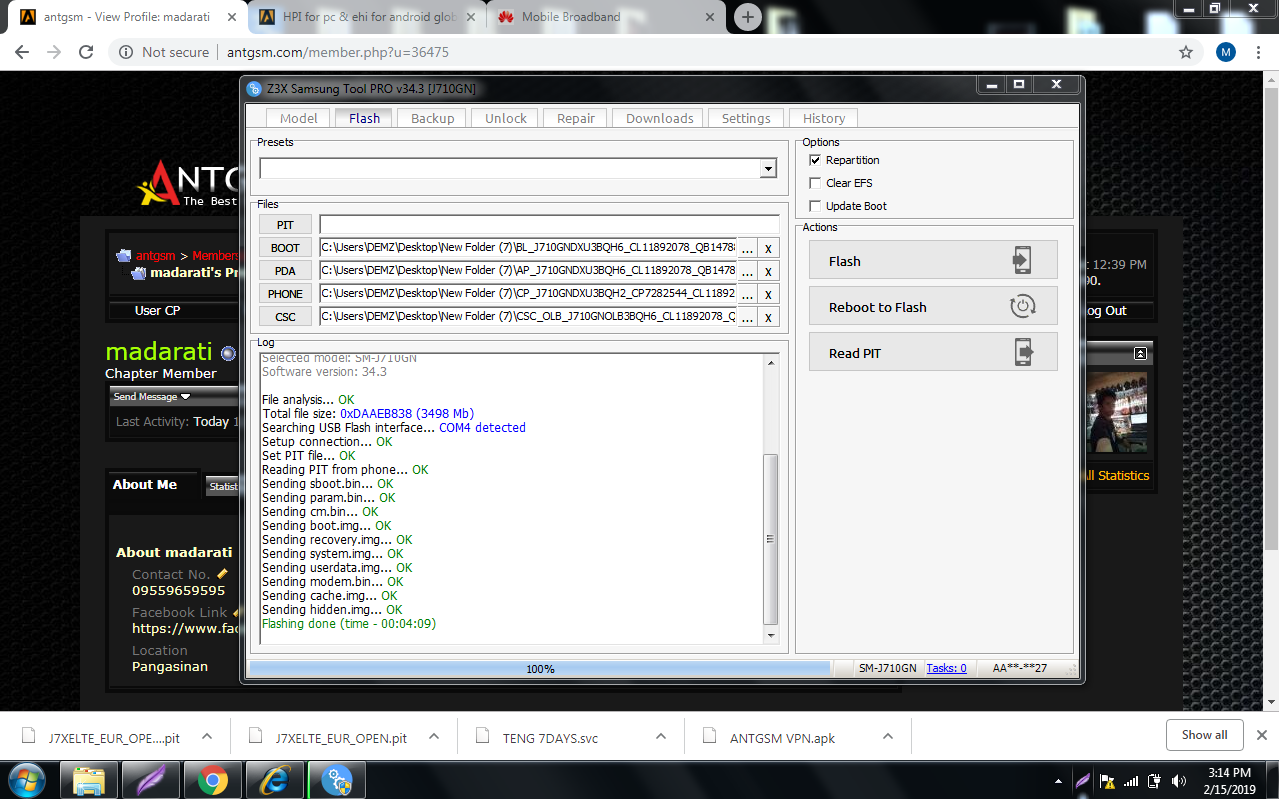Open Internet Explorer from taskbar
1279x799 pixels.
[273, 779]
